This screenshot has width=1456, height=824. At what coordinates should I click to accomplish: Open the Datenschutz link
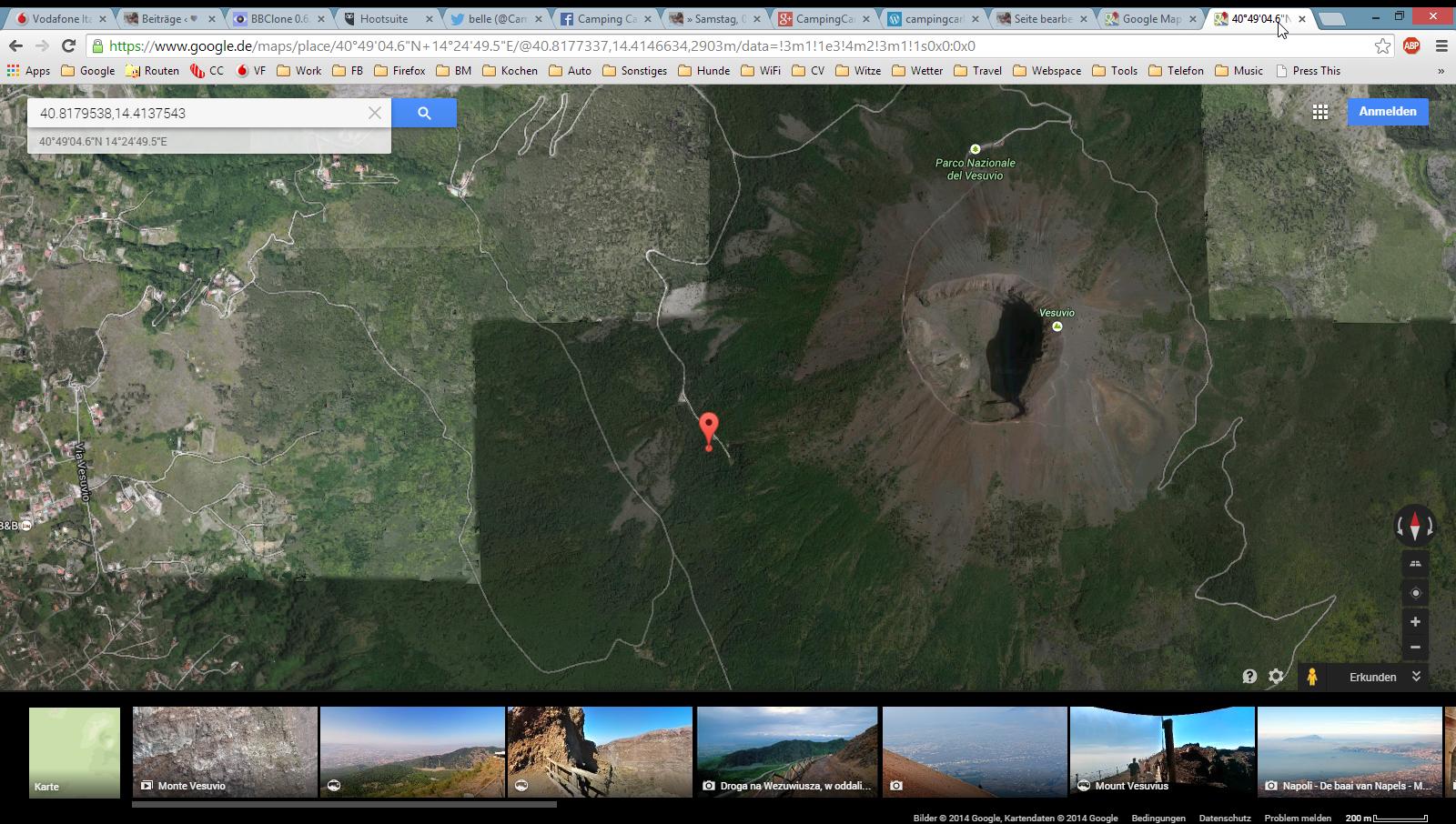tap(1225, 819)
